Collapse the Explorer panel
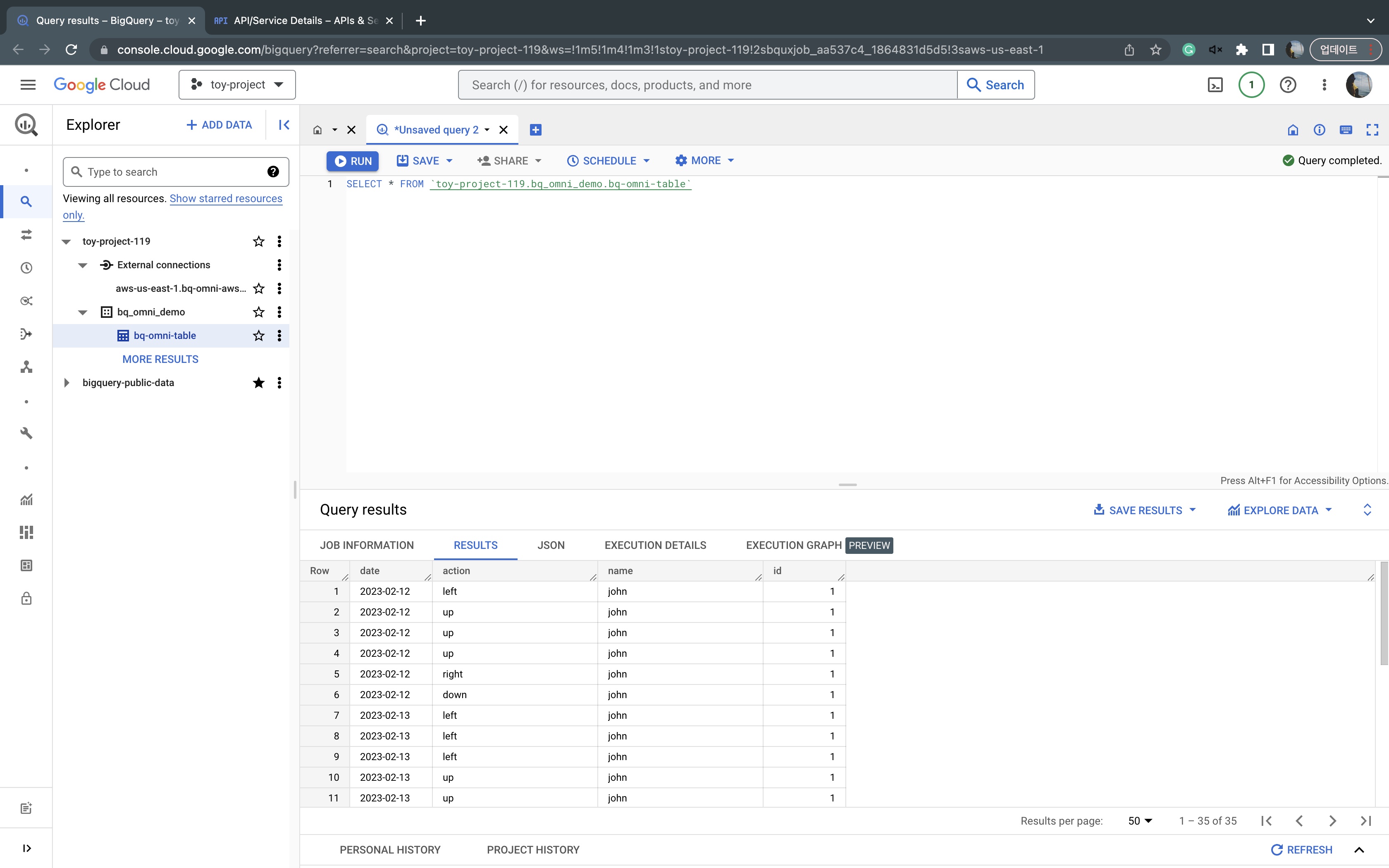This screenshot has width=1389, height=868. (x=284, y=124)
